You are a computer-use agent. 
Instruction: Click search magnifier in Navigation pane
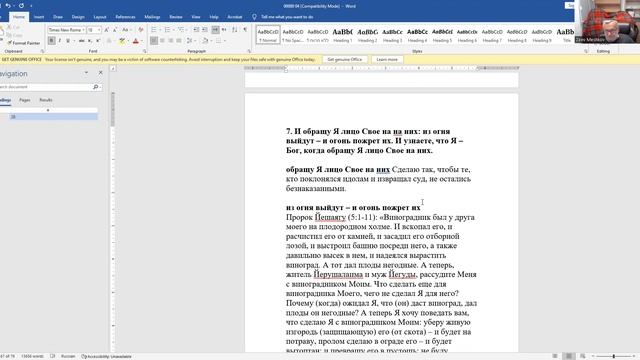(x=95, y=87)
